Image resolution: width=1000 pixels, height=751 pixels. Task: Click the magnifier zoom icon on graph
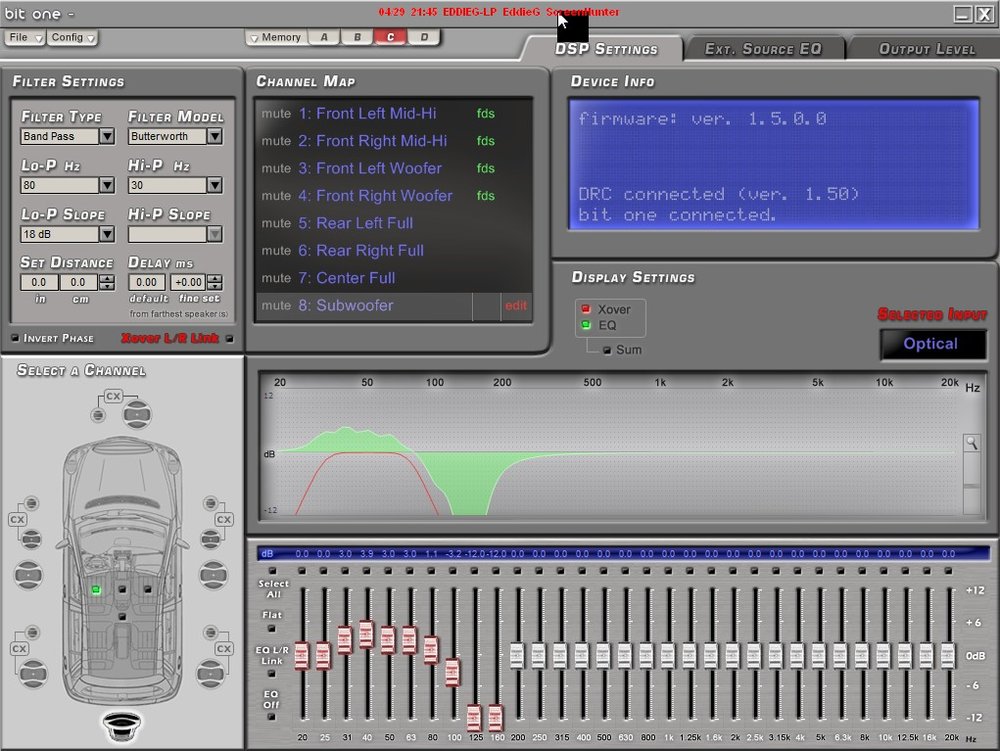point(971,442)
